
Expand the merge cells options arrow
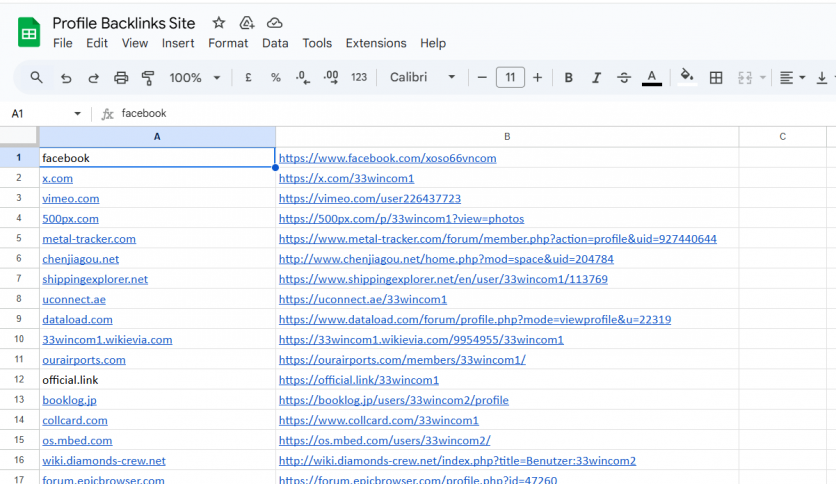[x=763, y=78]
